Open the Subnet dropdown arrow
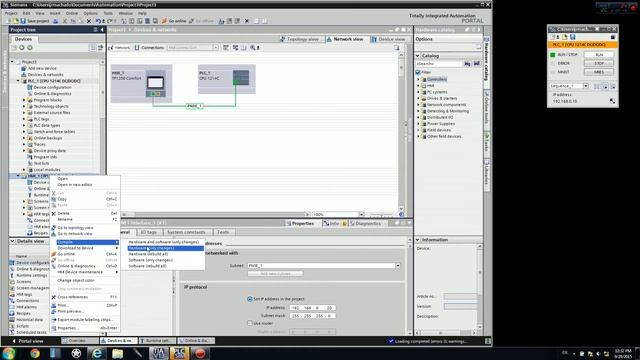 [x=398, y=266]
